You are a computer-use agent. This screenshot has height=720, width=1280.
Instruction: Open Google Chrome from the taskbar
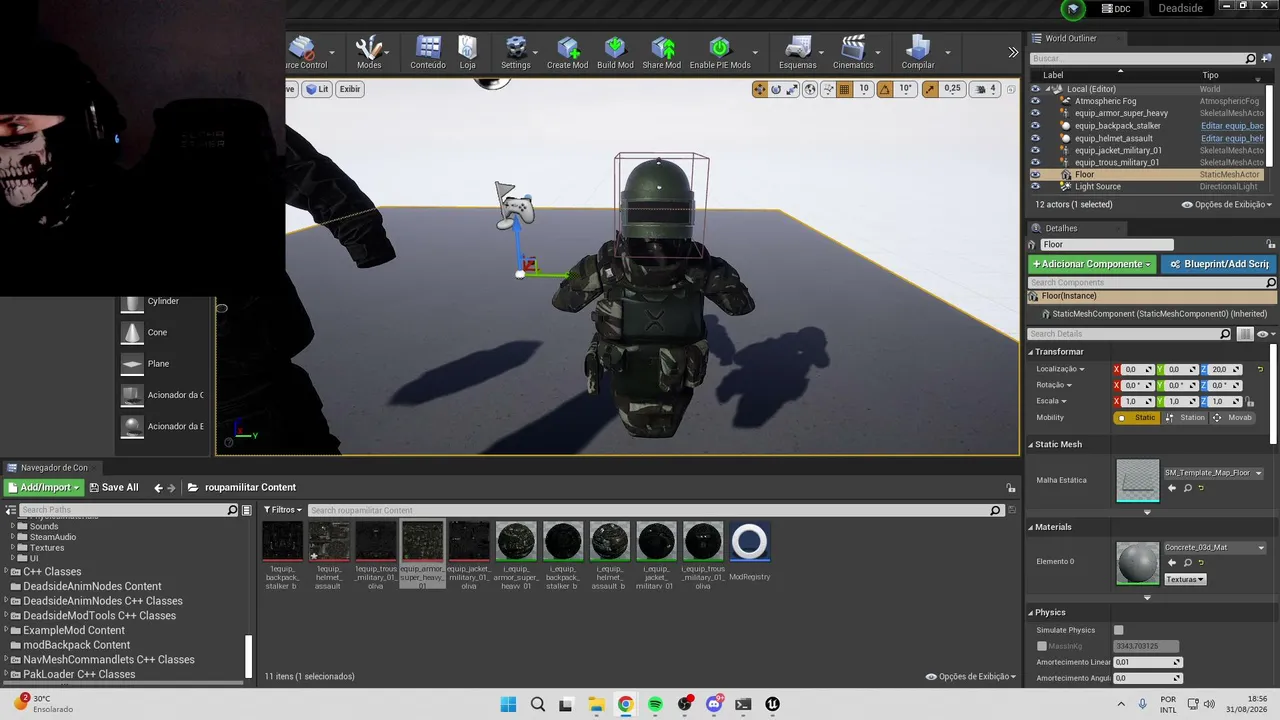coord(625,704)
